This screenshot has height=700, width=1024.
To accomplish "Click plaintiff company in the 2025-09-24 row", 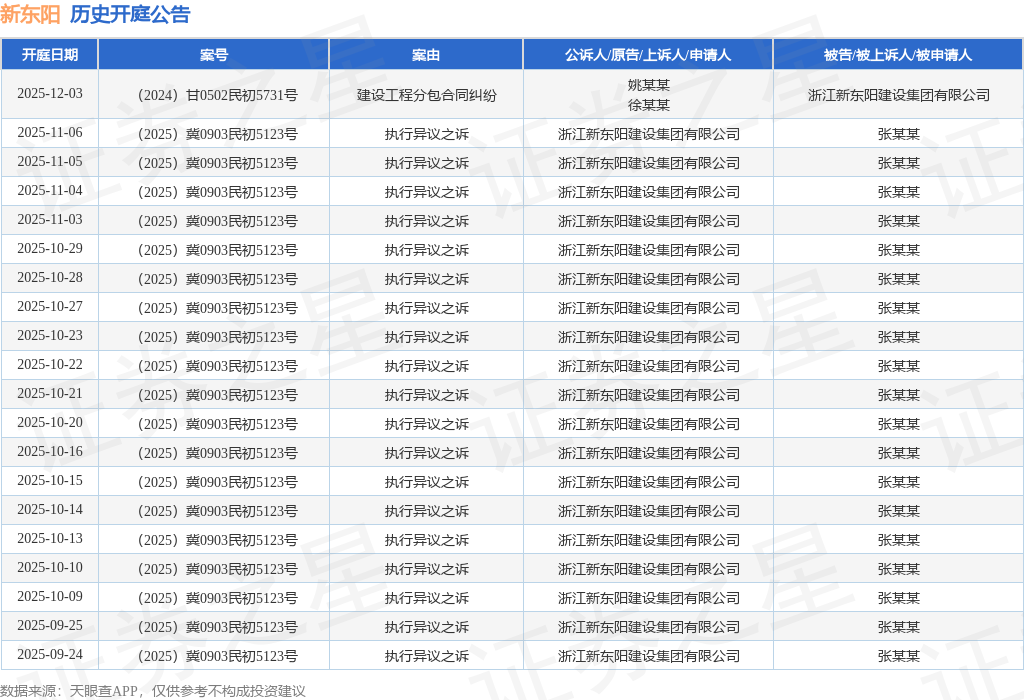I will tap(648, 656).
